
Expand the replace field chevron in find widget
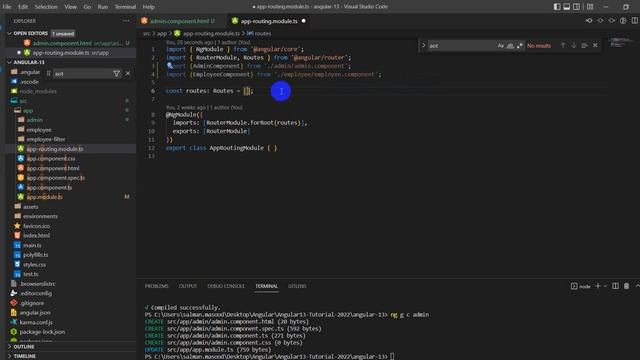424,46
